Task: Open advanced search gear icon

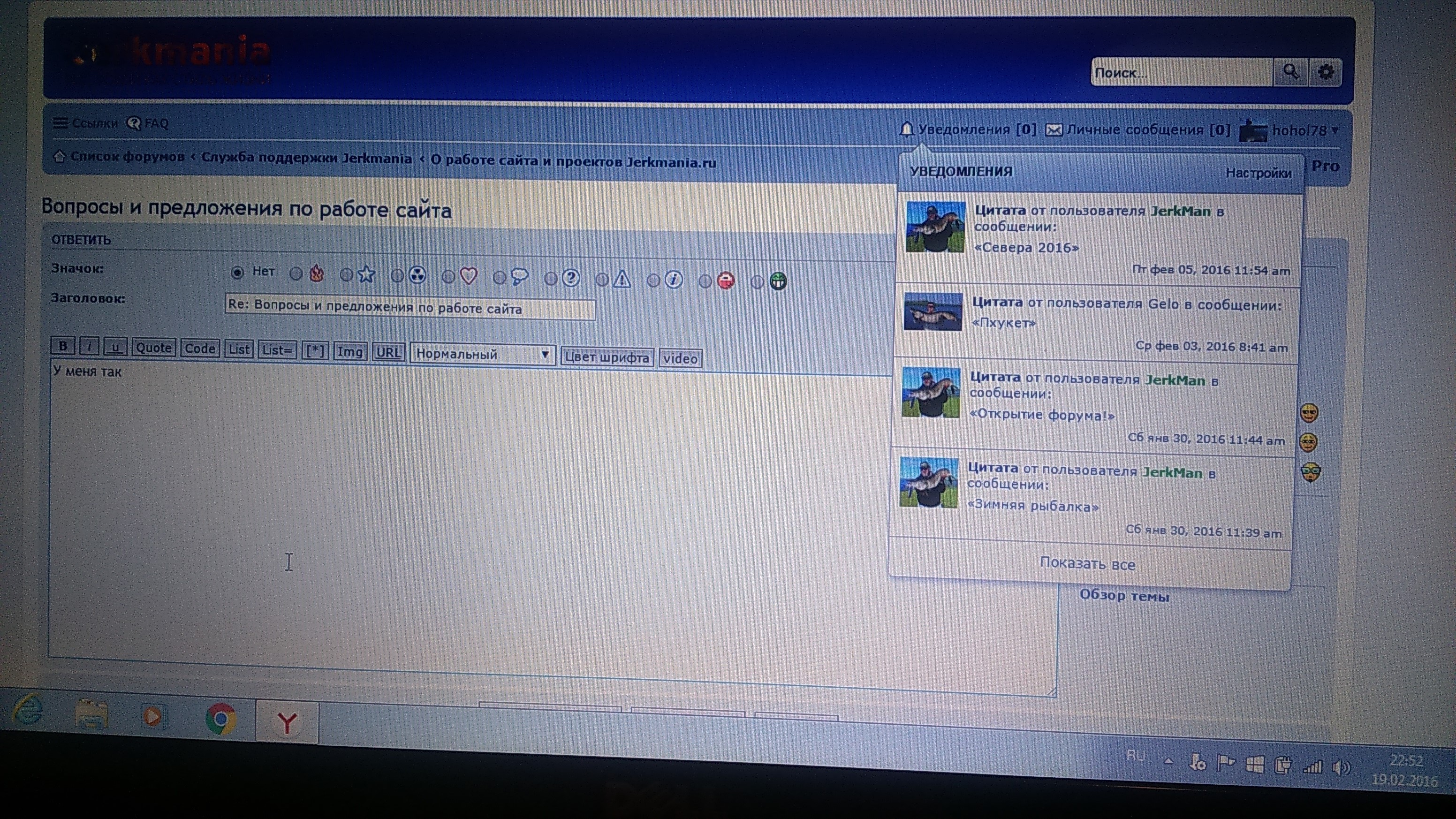Action: (x=1326, y=72)
